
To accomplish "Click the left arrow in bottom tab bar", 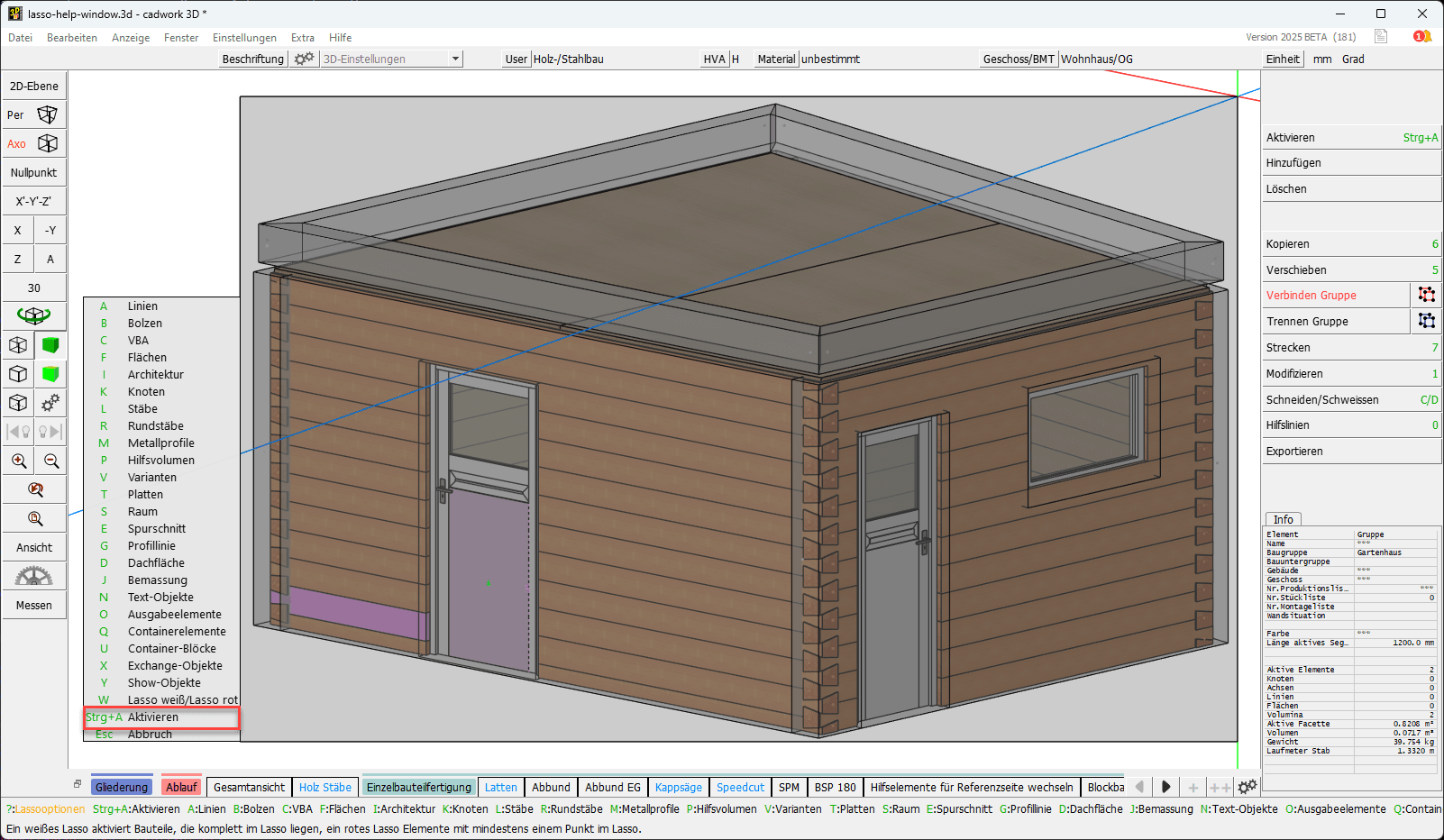I will pyautogui.click(x=1139, y=787).
